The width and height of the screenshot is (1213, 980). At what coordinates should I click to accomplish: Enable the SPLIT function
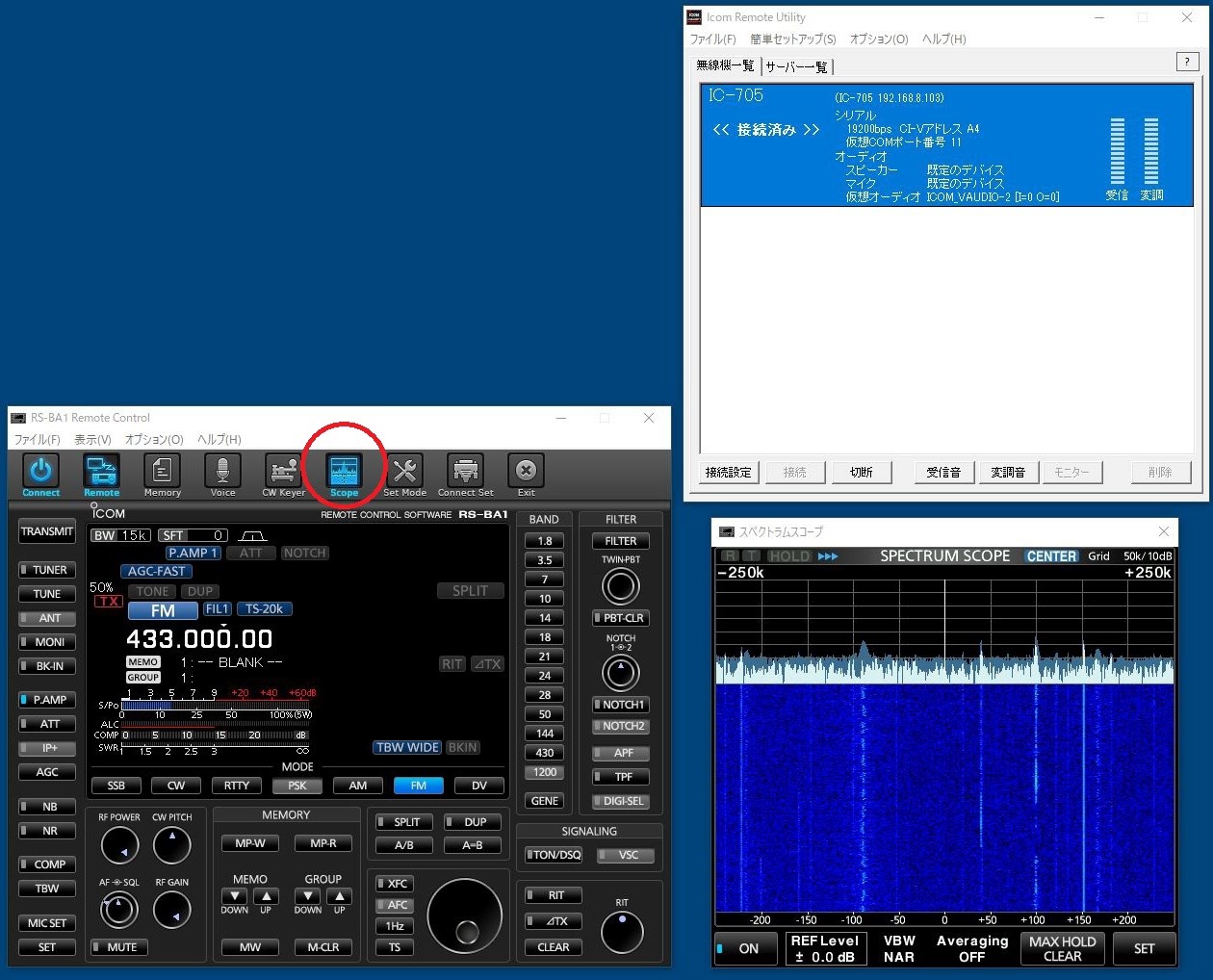click(404, 822)
